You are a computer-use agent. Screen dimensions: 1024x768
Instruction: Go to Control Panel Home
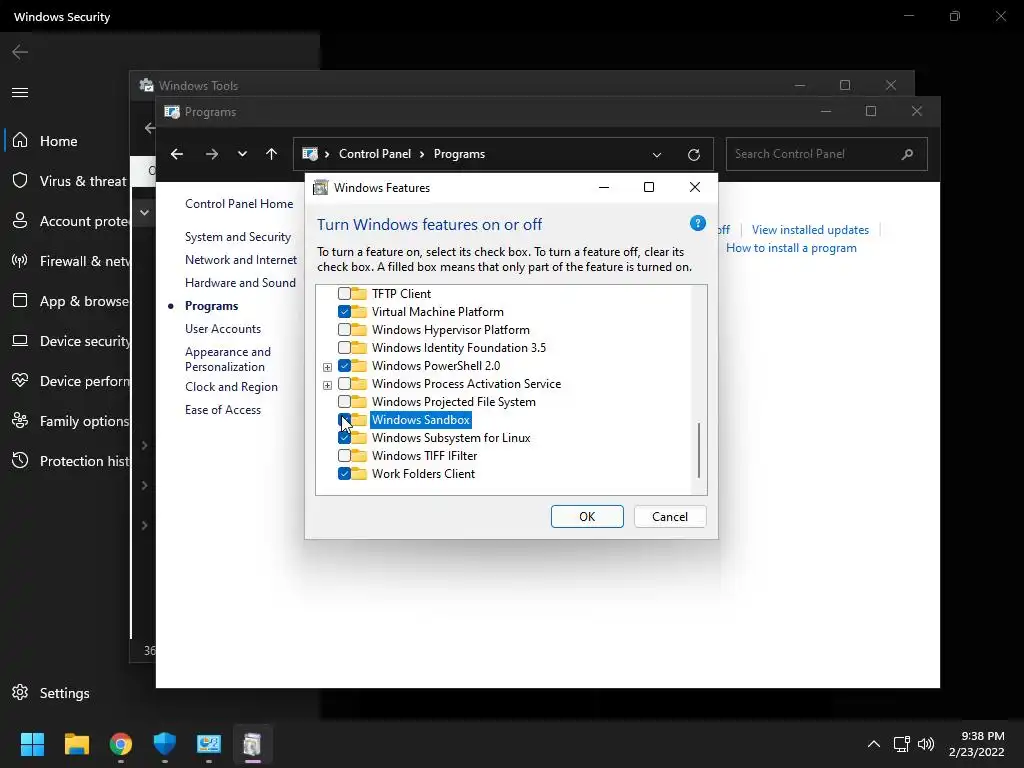point(239,204)
